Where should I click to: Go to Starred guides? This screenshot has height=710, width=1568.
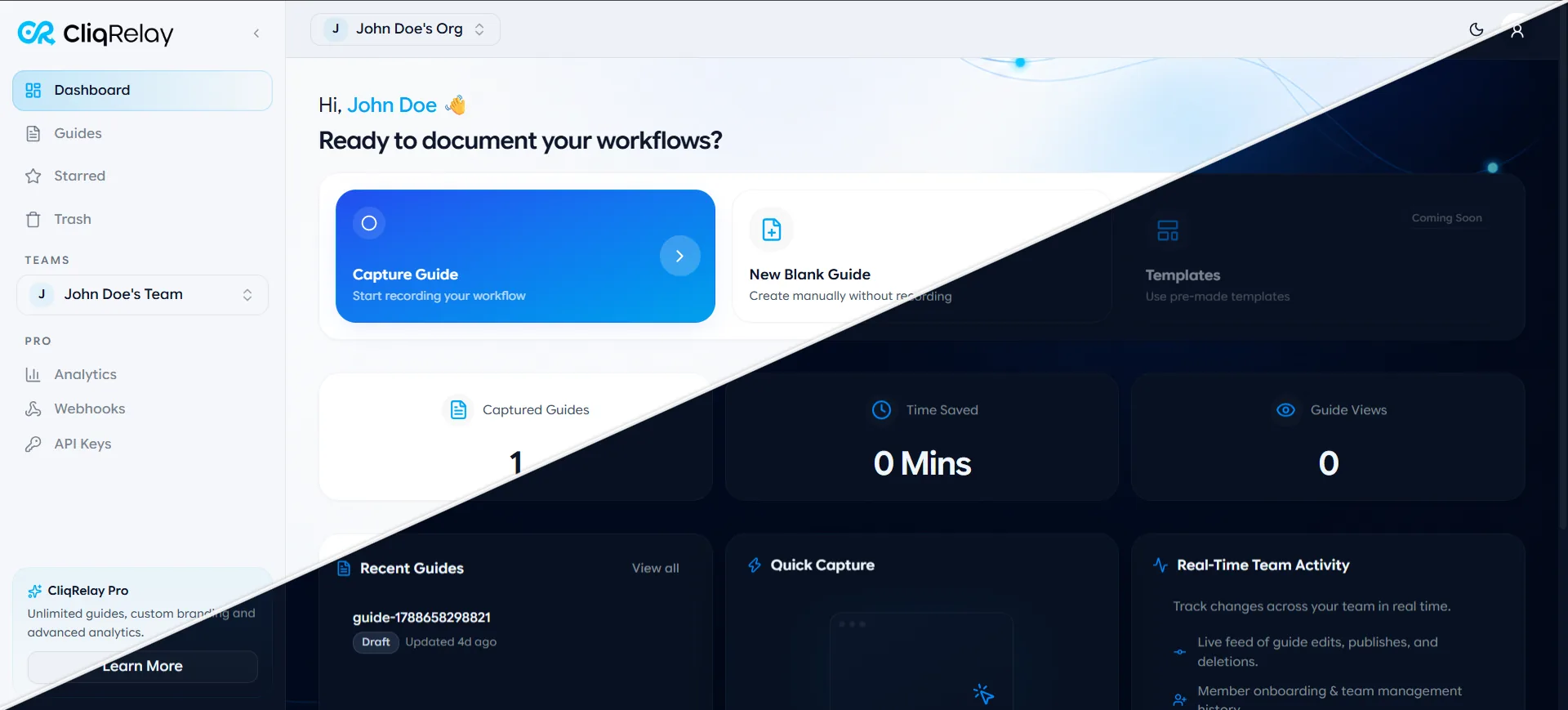click(142, 176)
